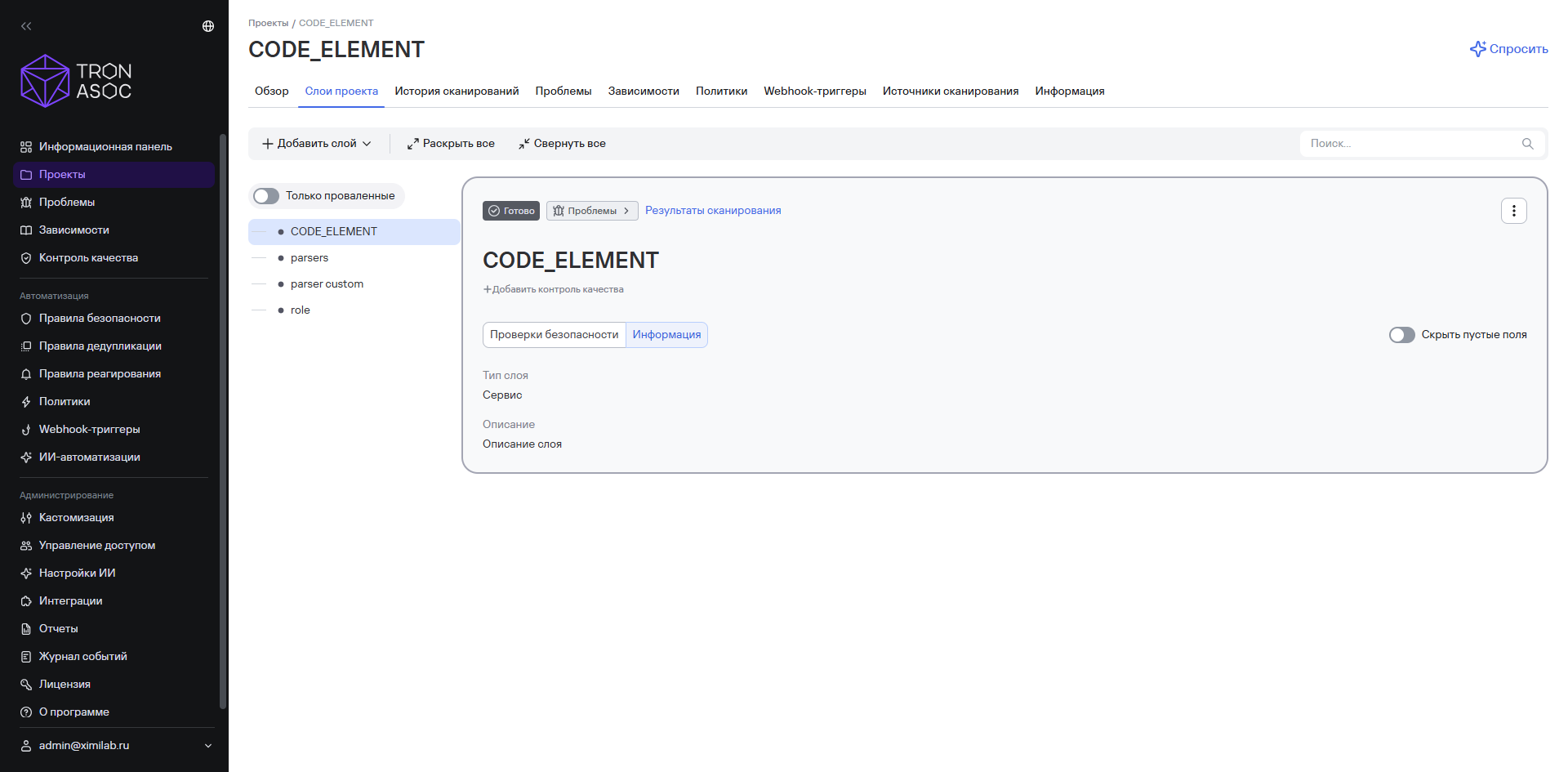Click Раскрыть все to expand layers
The height and width of the screenshot is (772, 1568).
tap(451, 144)
